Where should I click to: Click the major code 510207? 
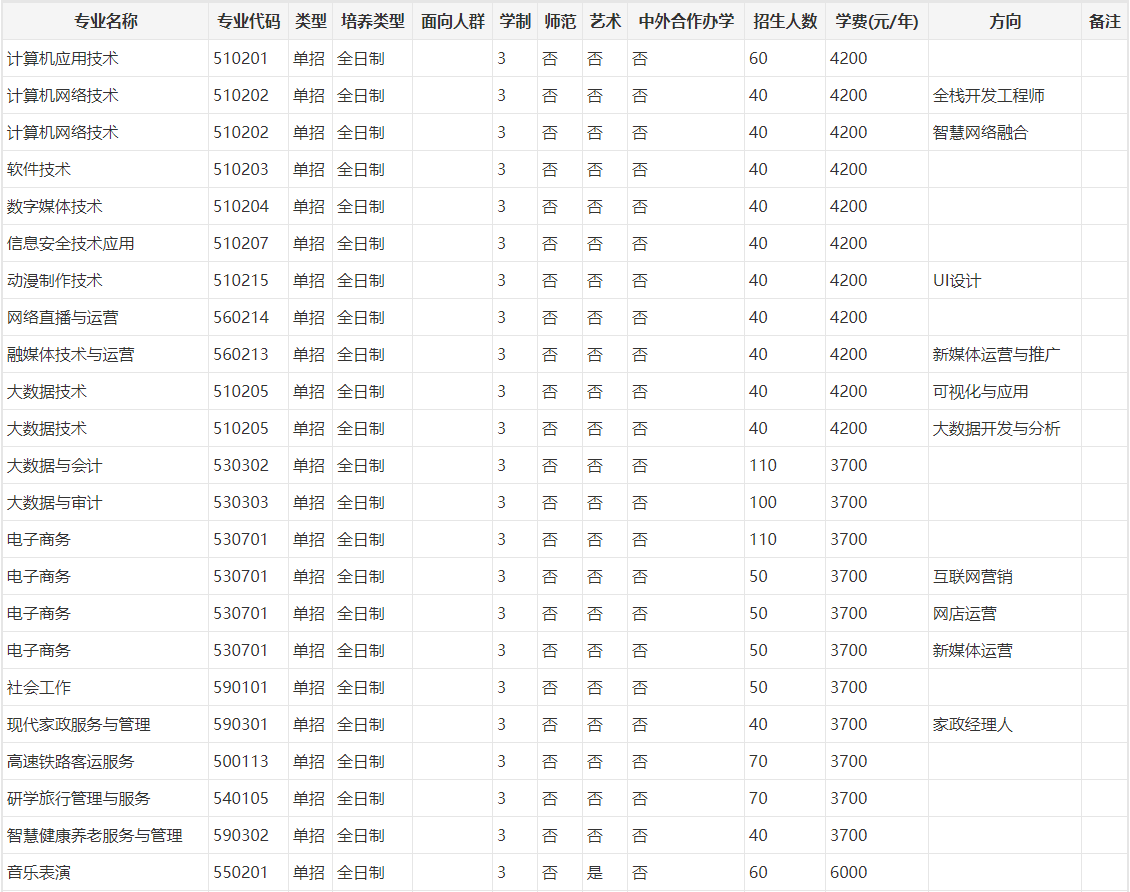(x=241, y=244)
